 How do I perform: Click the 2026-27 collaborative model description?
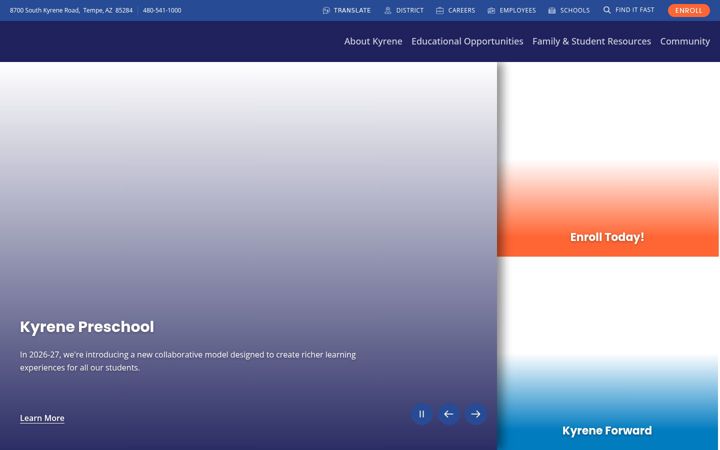click(188, 361)
